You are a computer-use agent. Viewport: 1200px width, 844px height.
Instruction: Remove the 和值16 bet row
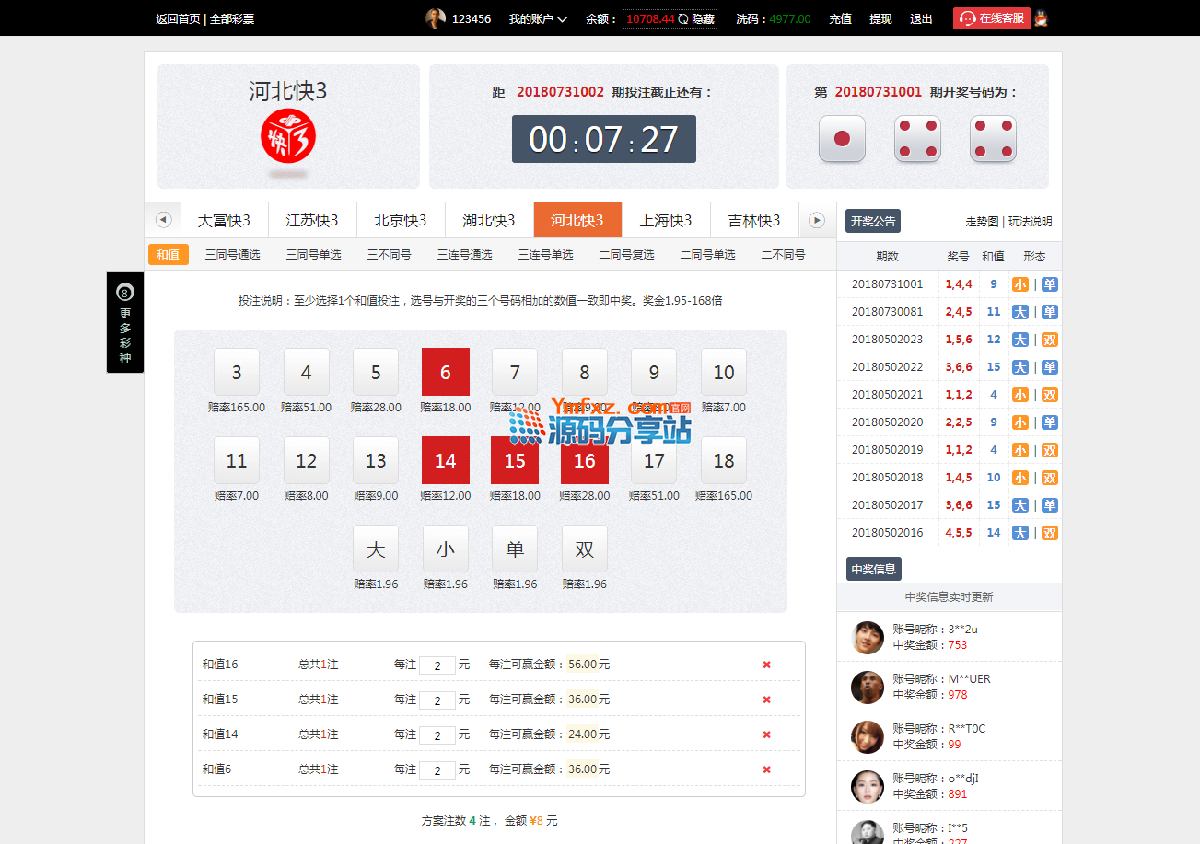(766, 664)
